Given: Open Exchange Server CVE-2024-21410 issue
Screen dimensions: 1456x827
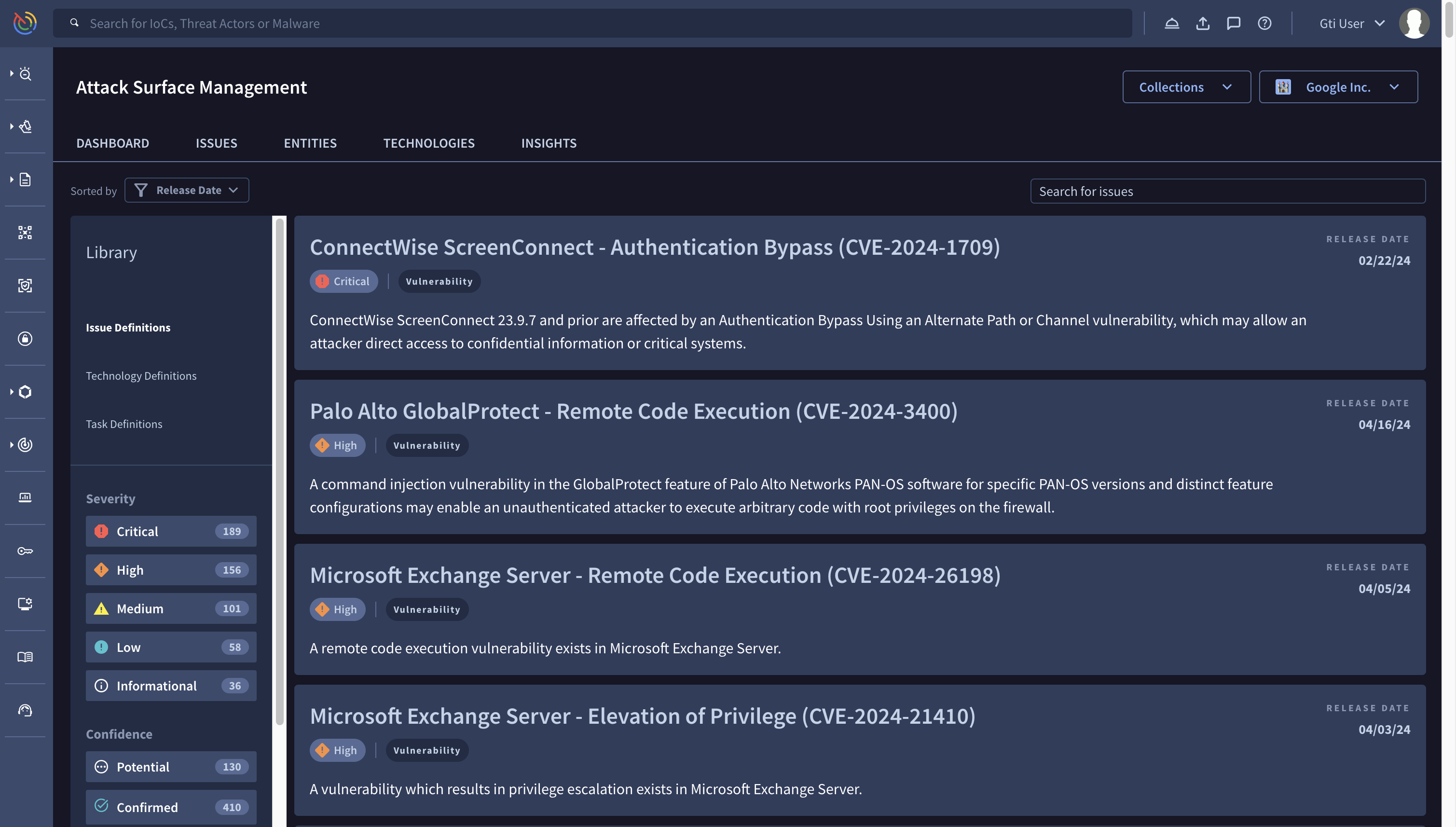Looking at the screenshot, I should 642,716.
